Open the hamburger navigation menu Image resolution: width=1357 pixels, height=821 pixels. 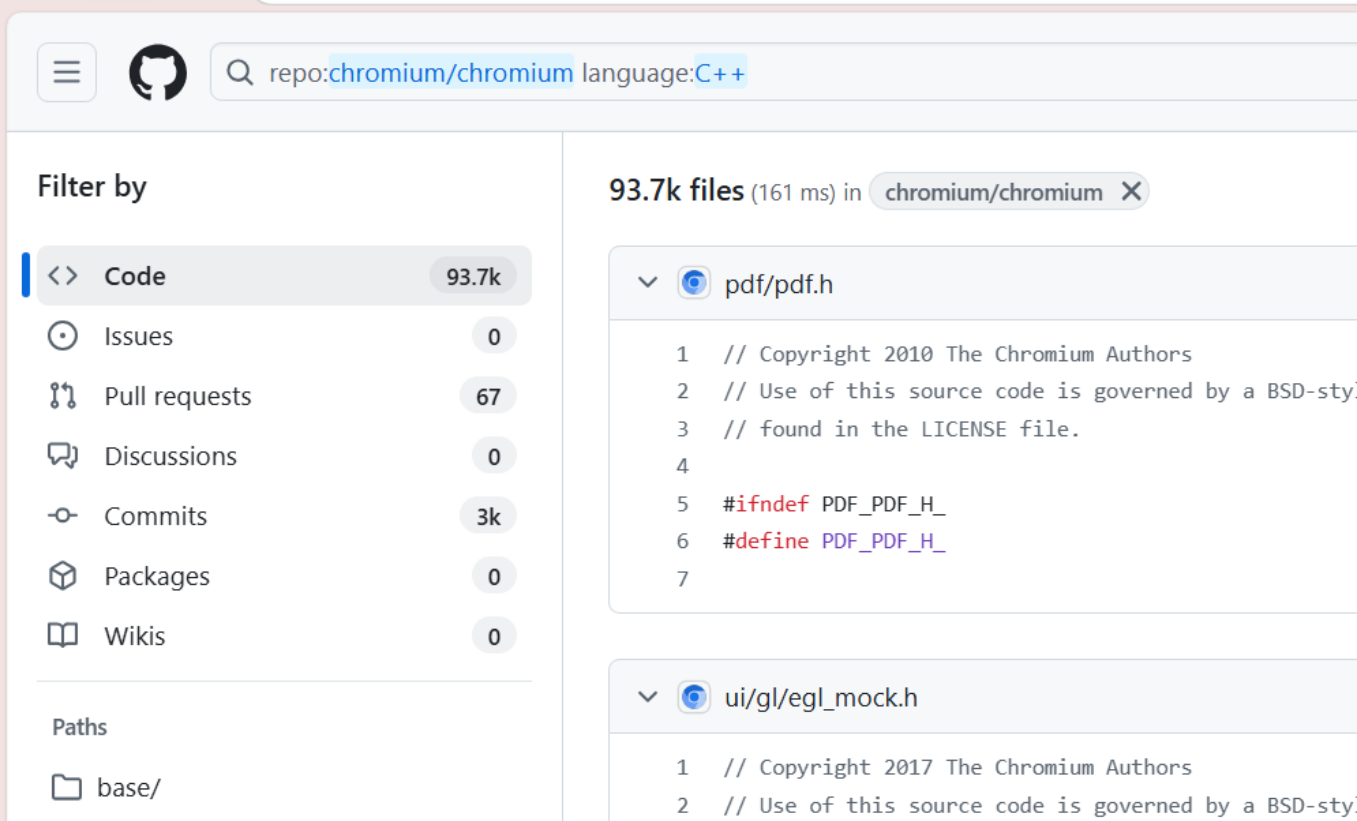pyautogui.click(x=67, y=72)
